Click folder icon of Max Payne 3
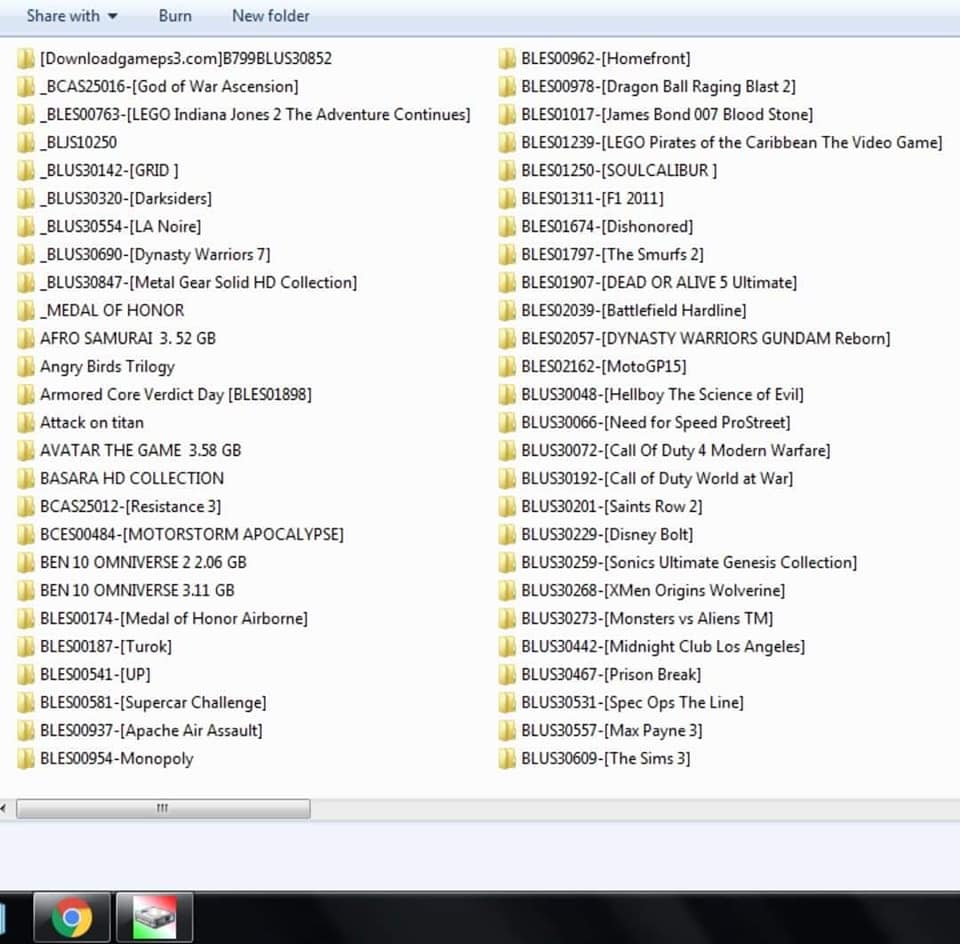Image resolution: width=960 pixels, height=944 pixels. [x=507, y=731]
